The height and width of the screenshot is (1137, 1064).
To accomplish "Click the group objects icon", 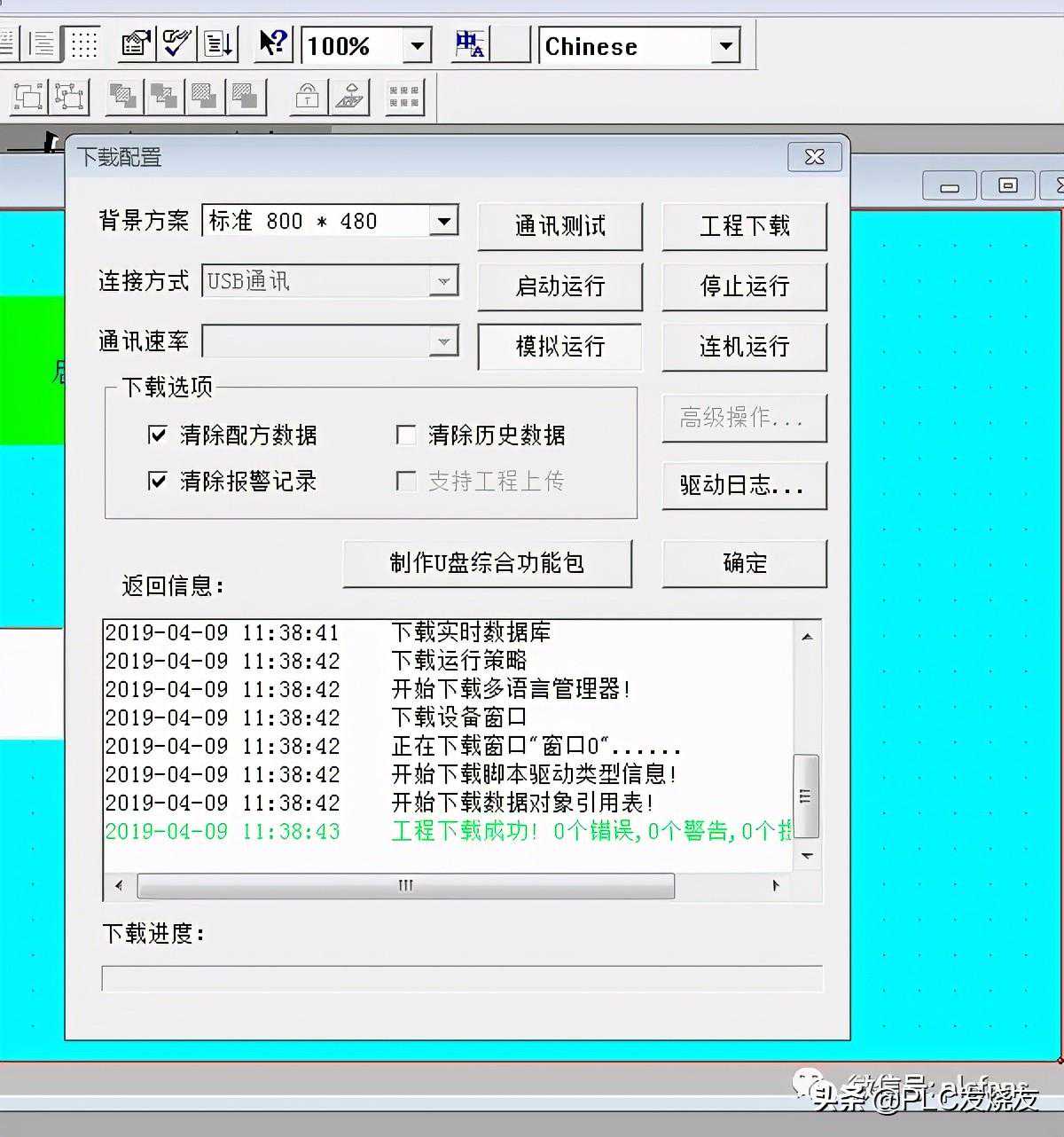I will click(28, 97).
